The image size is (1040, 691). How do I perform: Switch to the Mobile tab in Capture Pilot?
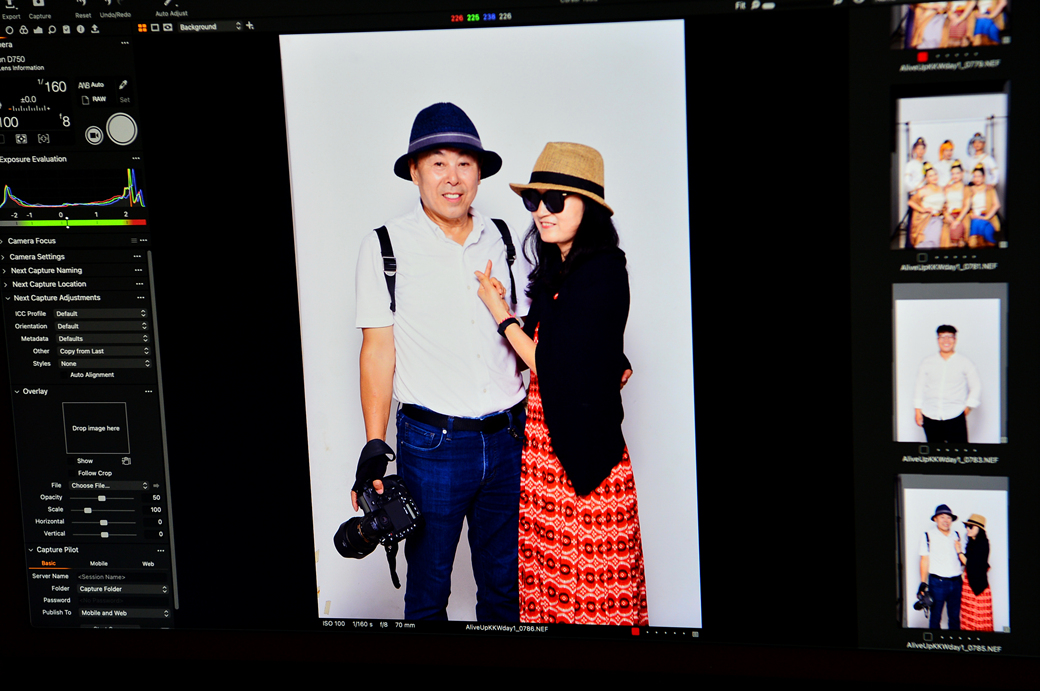pyautogui.click(x=99, y=564)
